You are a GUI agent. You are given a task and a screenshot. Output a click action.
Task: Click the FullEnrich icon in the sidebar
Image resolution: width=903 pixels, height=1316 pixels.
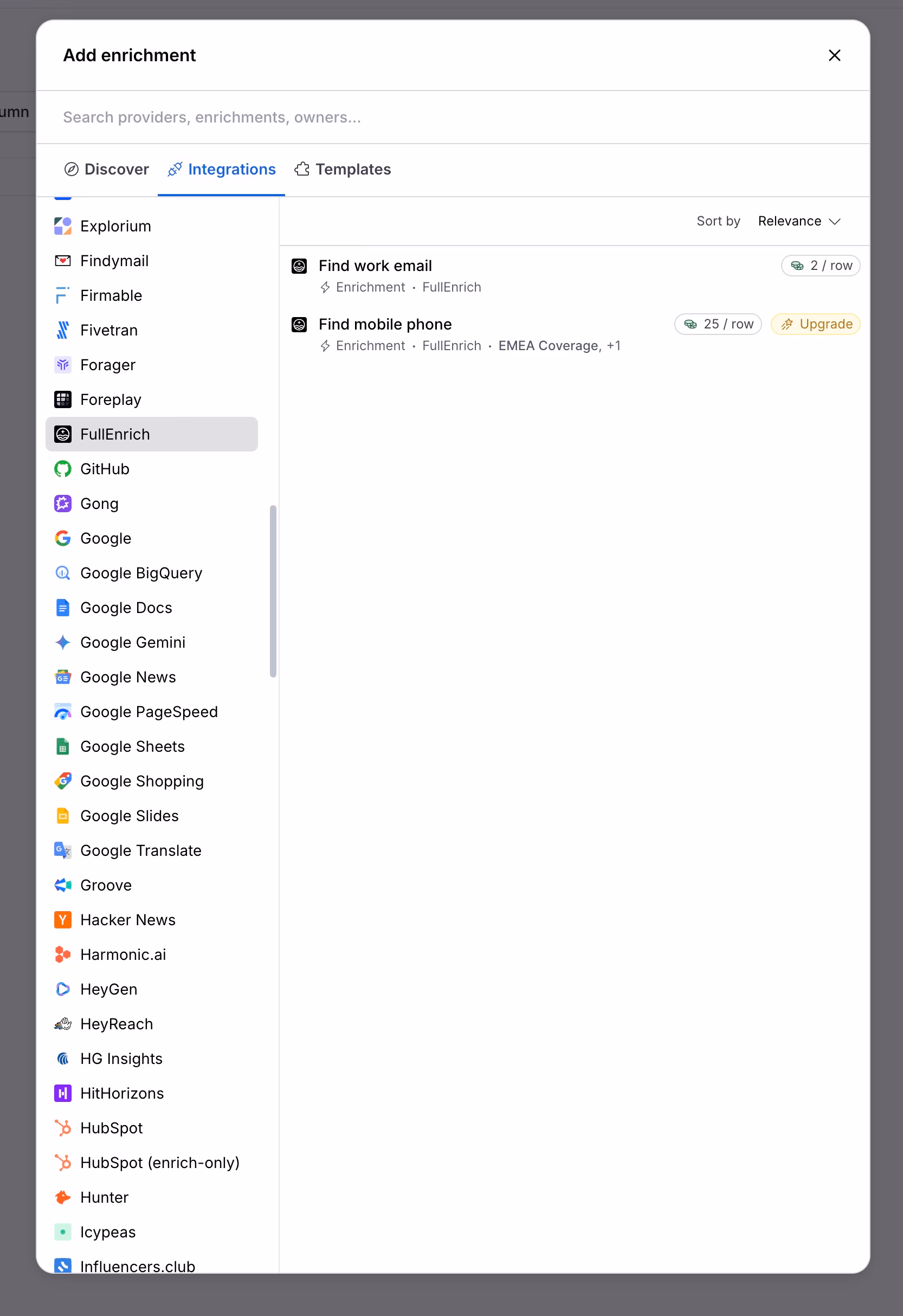click(x=63, y=434)
